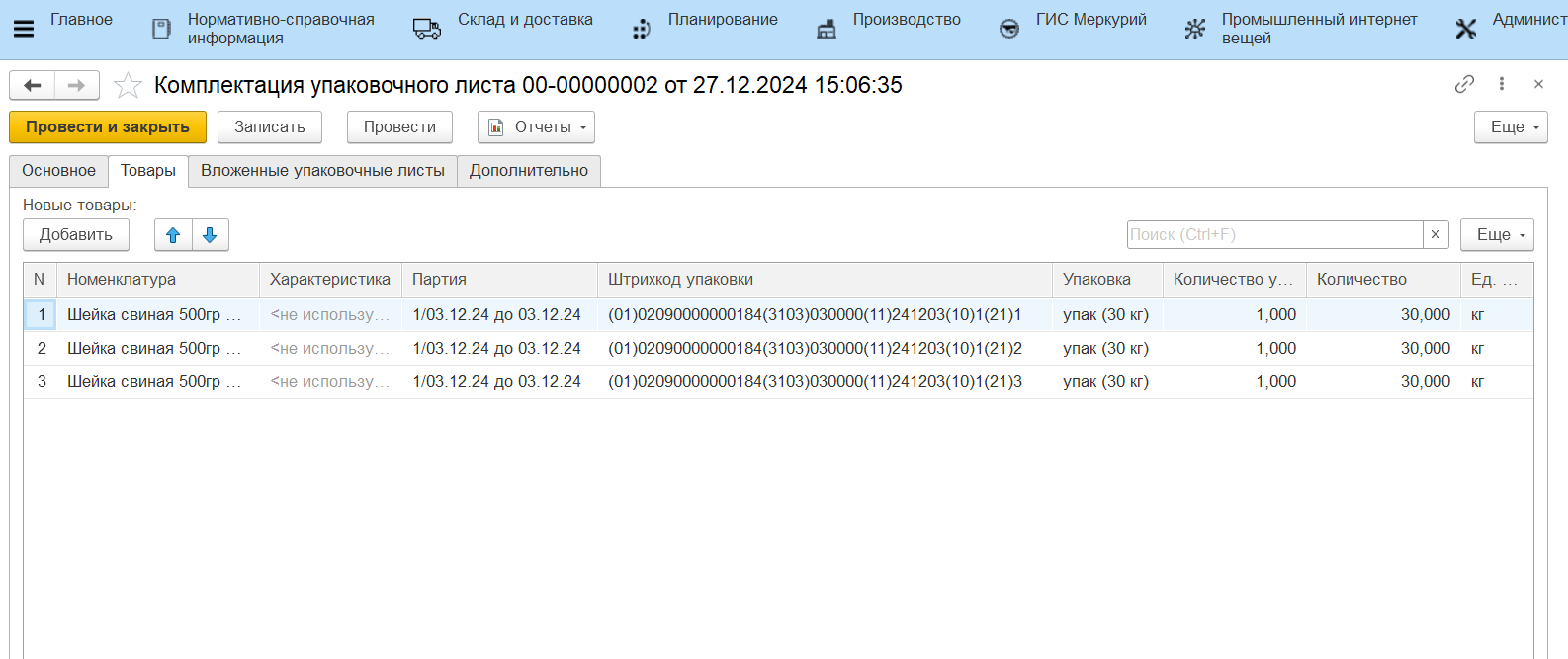Click the Провести button
The width and height of the screenshot is (1568, 659).
coord(399,127)
